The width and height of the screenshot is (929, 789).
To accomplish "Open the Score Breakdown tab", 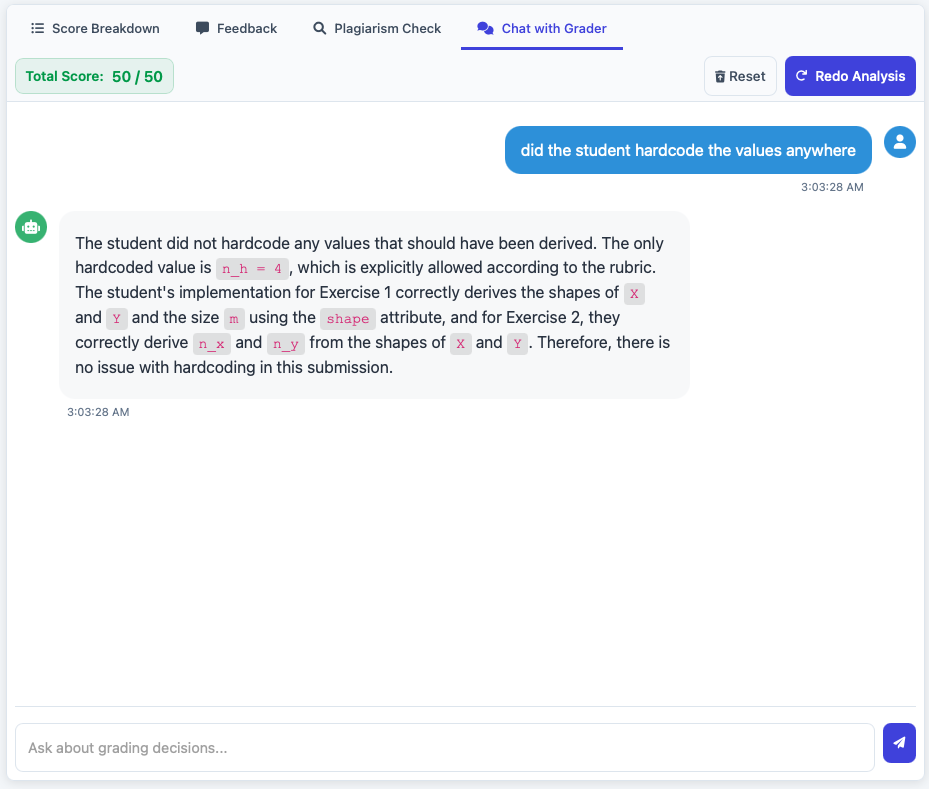I will click(95, 28).
